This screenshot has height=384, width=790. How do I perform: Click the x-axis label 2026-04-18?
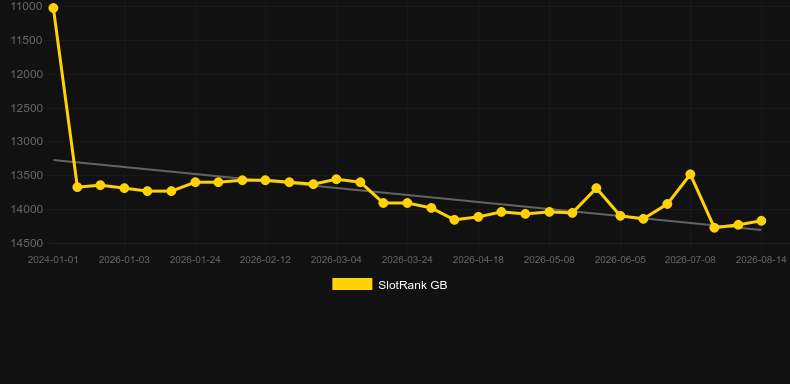click(x=478, y=260)
